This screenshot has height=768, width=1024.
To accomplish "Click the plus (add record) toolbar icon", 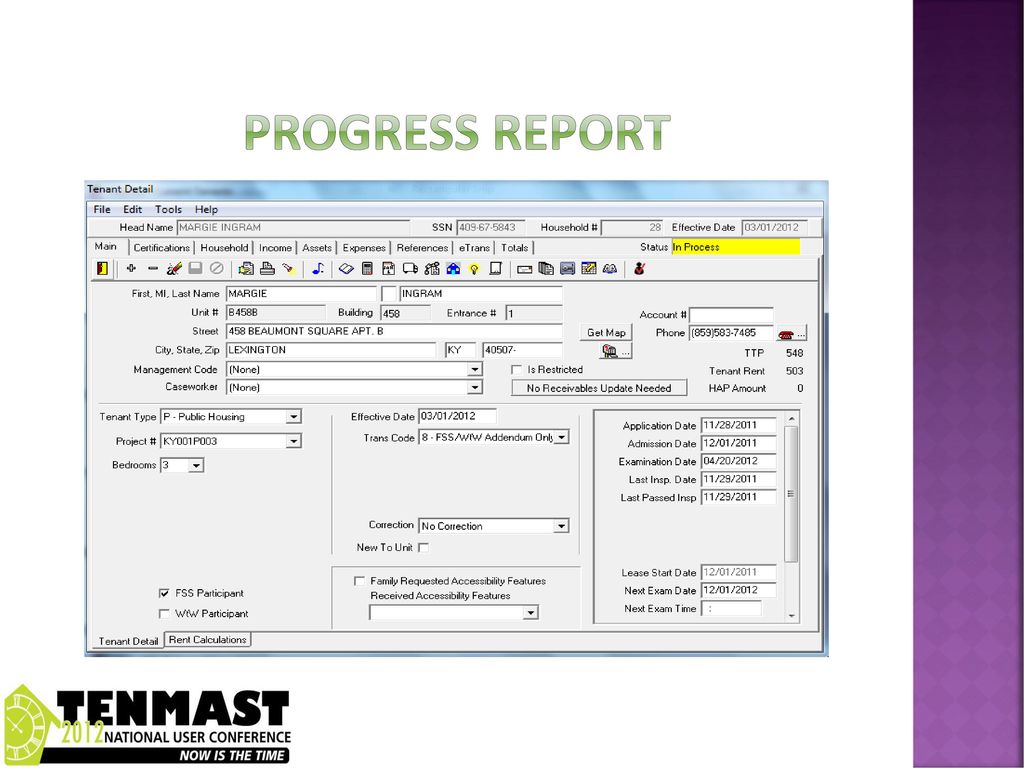I will point(131,268).
